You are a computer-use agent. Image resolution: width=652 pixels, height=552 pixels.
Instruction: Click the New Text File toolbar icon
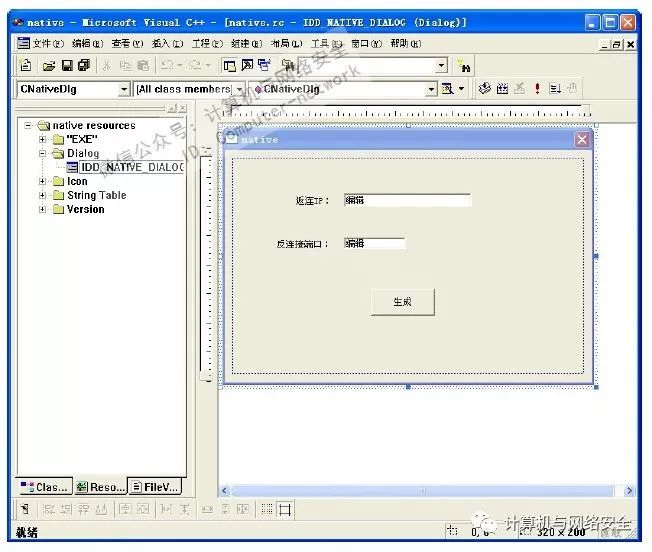[x=26, y=65]
